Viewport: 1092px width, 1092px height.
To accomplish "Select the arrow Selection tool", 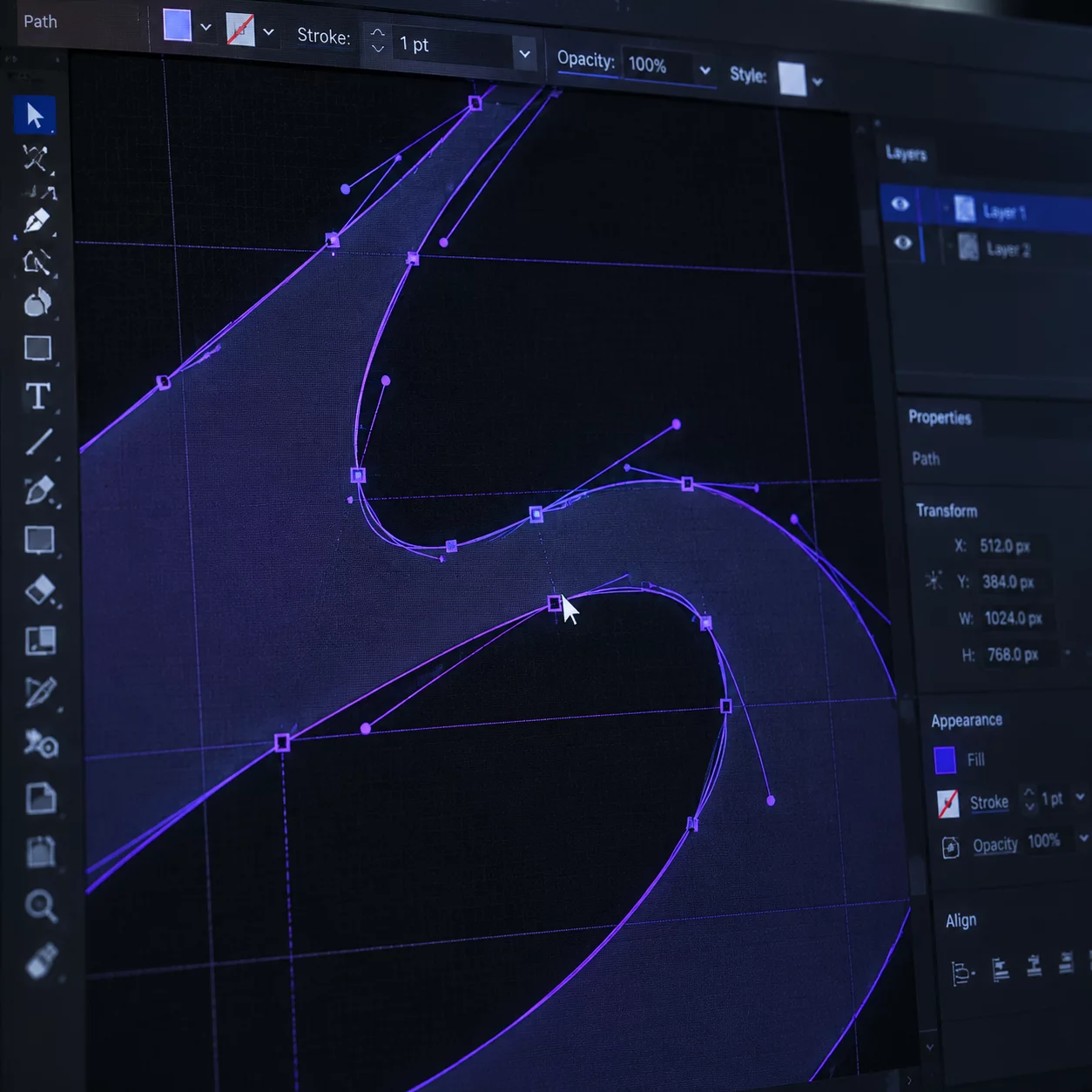I will 35,115.
